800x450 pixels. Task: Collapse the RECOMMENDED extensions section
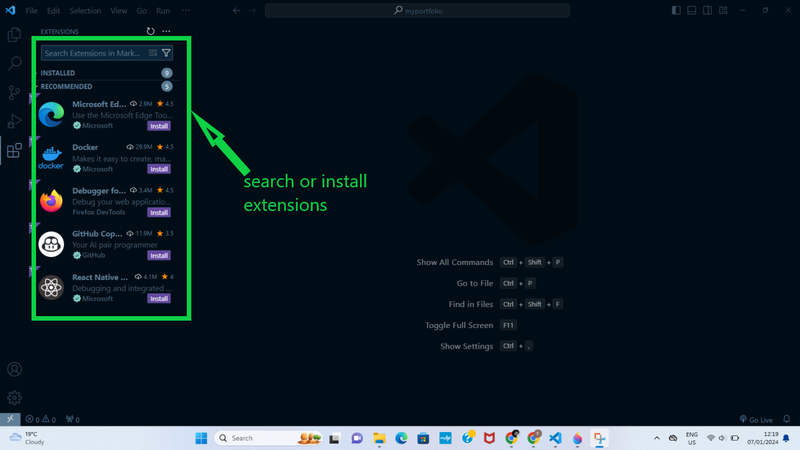coord(107,86)
